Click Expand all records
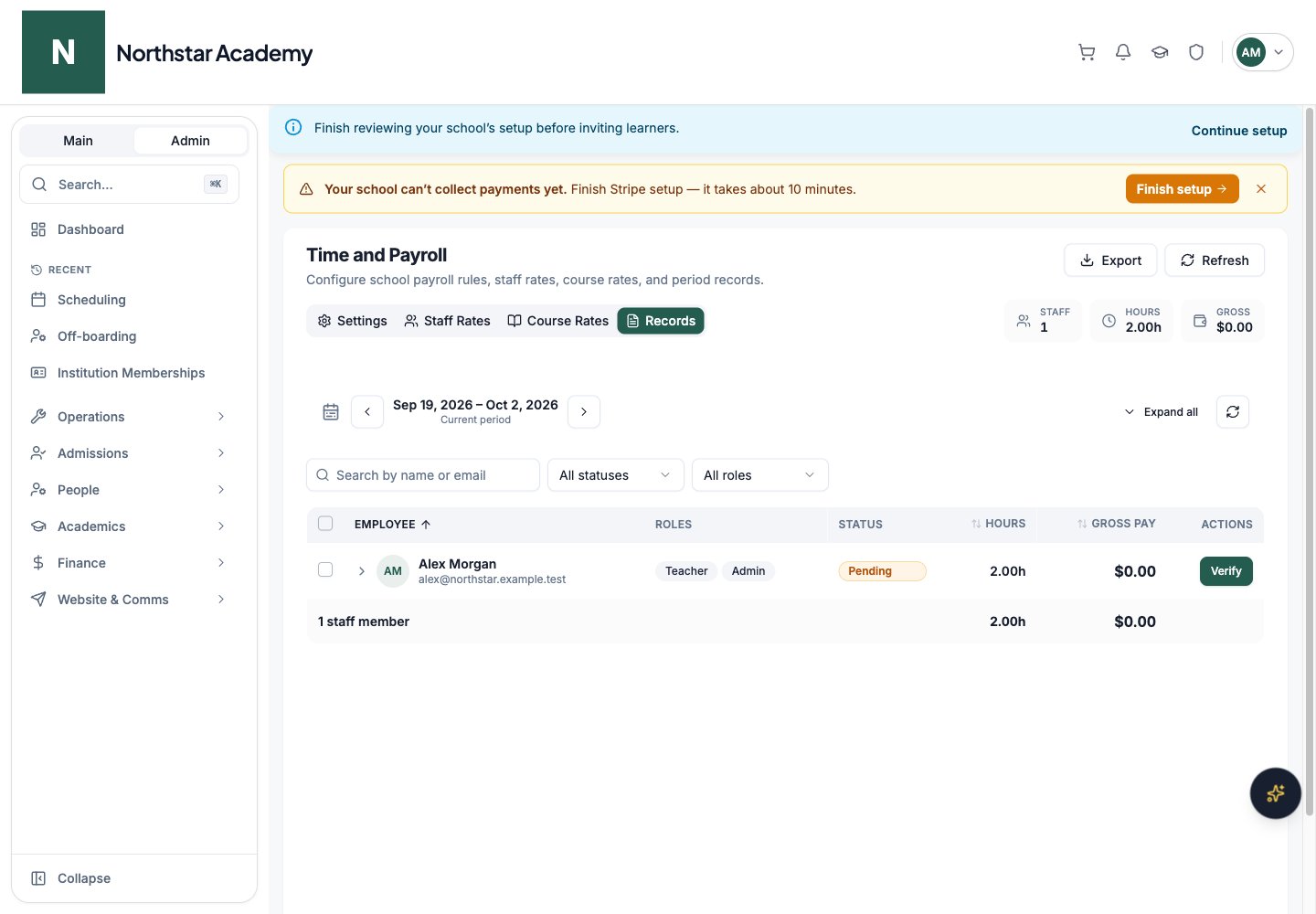The image size is (1316, 914). coord(1161,412)
